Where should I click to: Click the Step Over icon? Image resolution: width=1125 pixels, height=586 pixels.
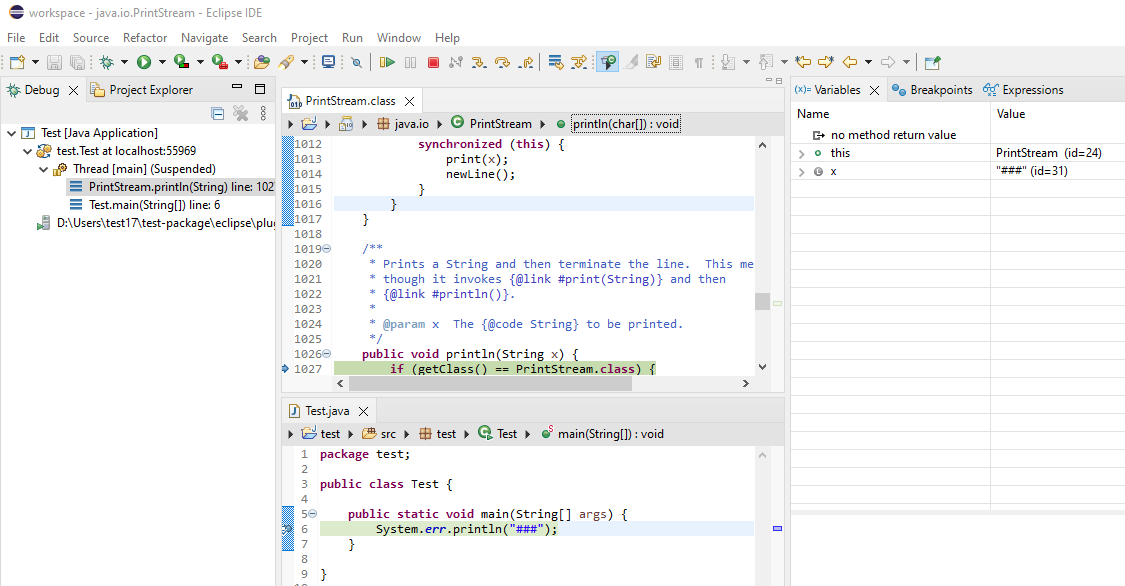click(x=501, y=61)
